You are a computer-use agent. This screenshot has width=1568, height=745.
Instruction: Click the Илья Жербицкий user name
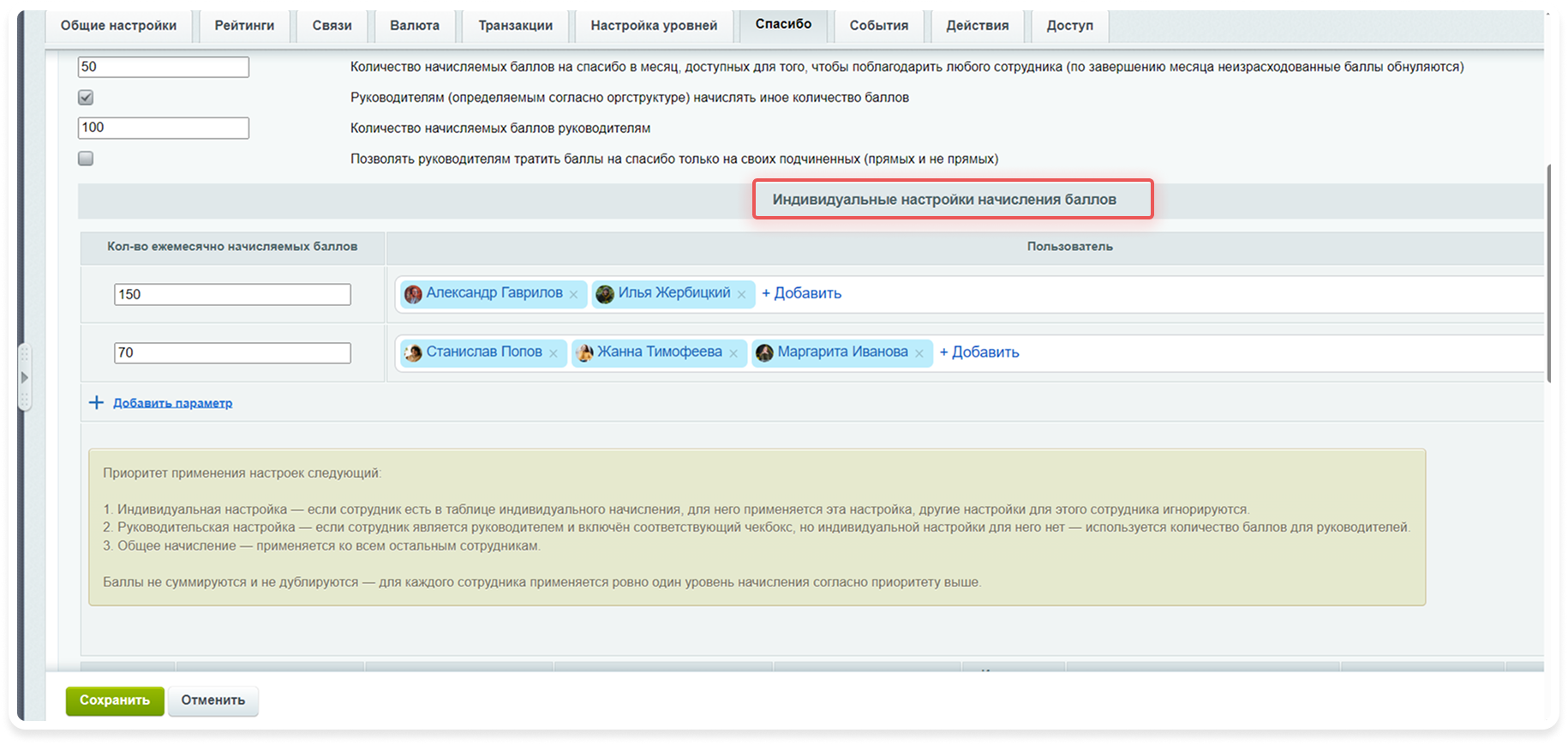pyautogui.click(x=674, y=293)
